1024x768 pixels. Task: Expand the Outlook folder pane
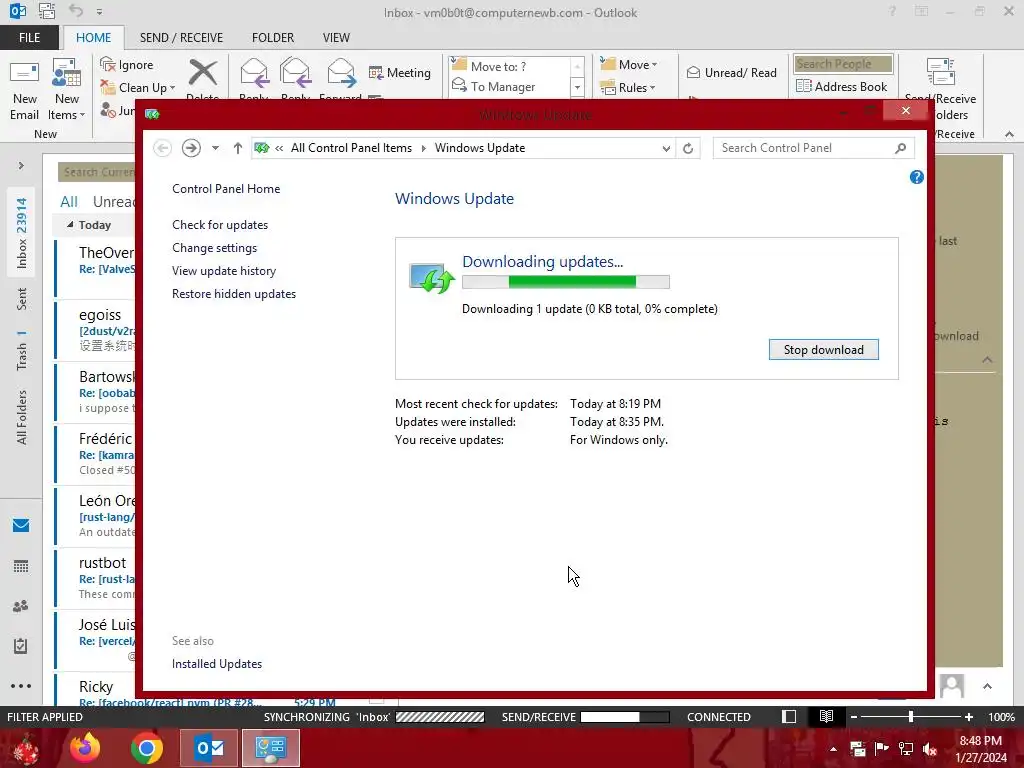[21, 166]
